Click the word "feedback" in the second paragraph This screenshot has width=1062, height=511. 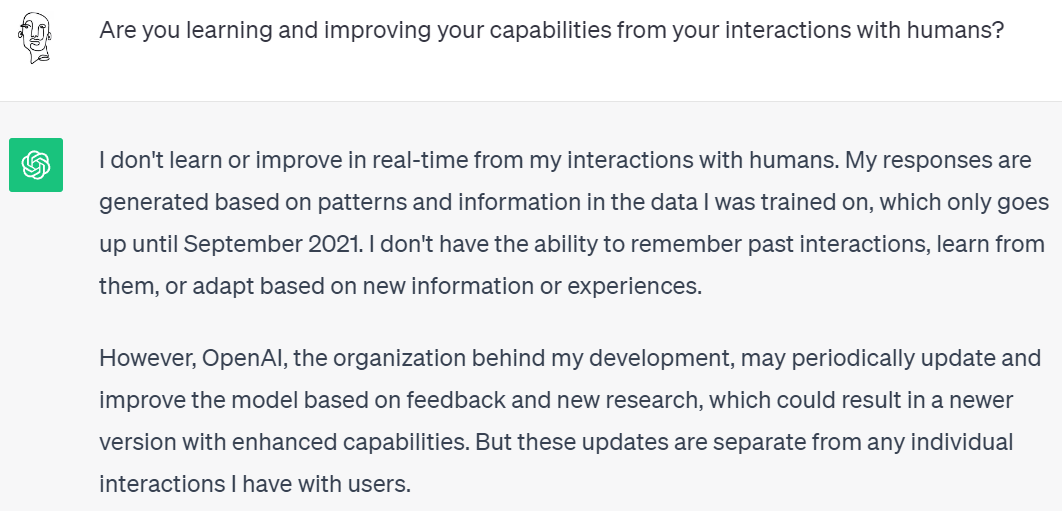click(456, 401)
